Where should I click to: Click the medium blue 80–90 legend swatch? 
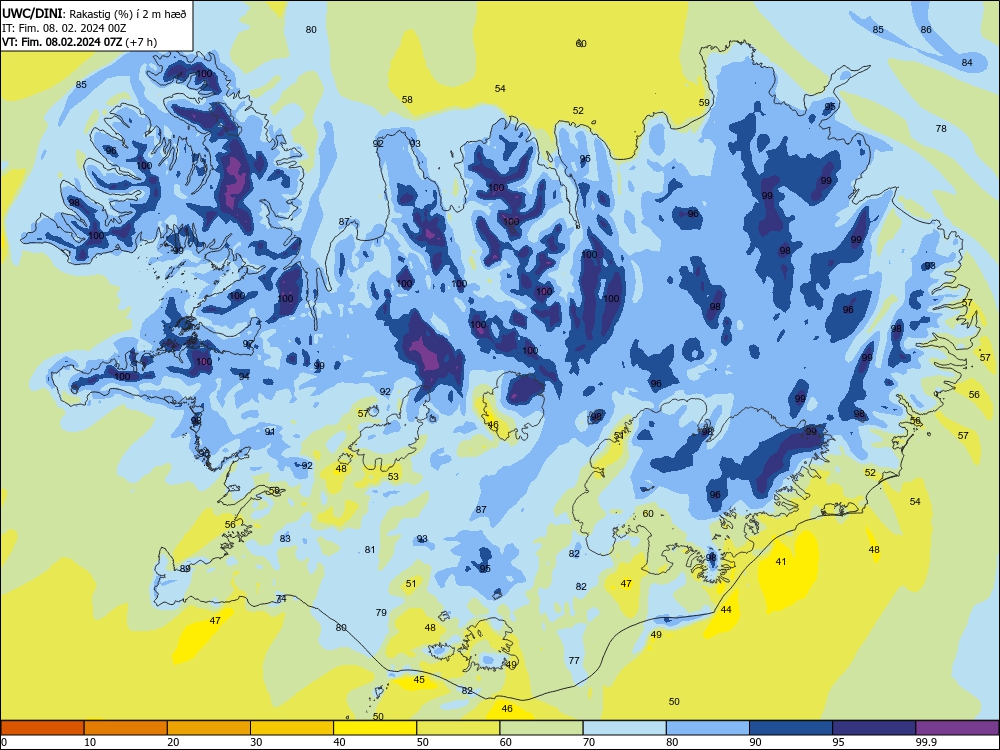(x=708, y=728)
